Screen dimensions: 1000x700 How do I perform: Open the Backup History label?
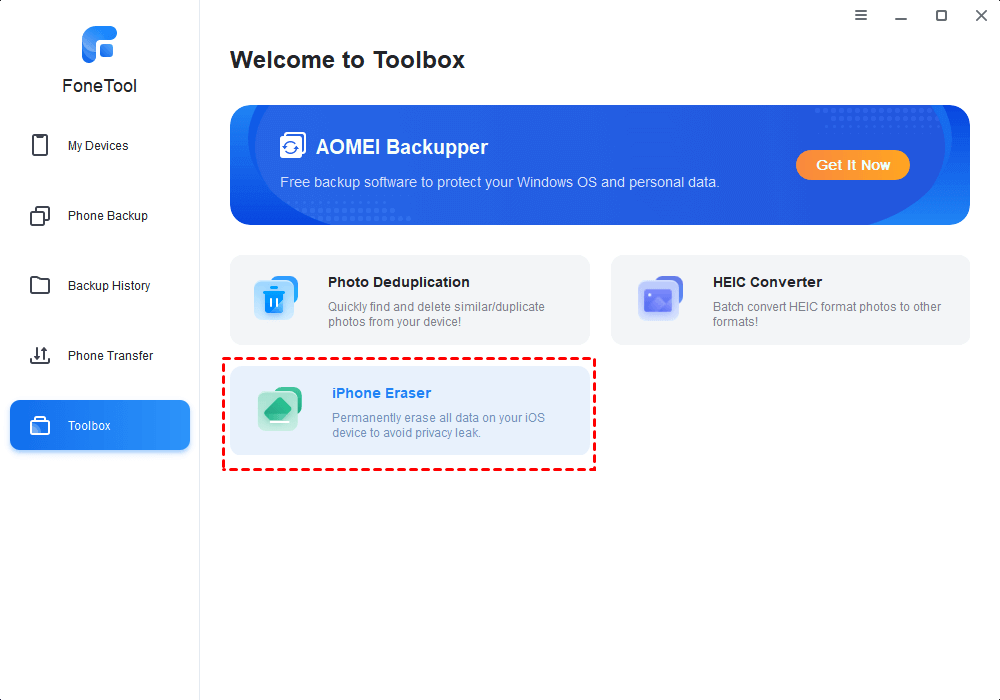[x=109, y=286]
